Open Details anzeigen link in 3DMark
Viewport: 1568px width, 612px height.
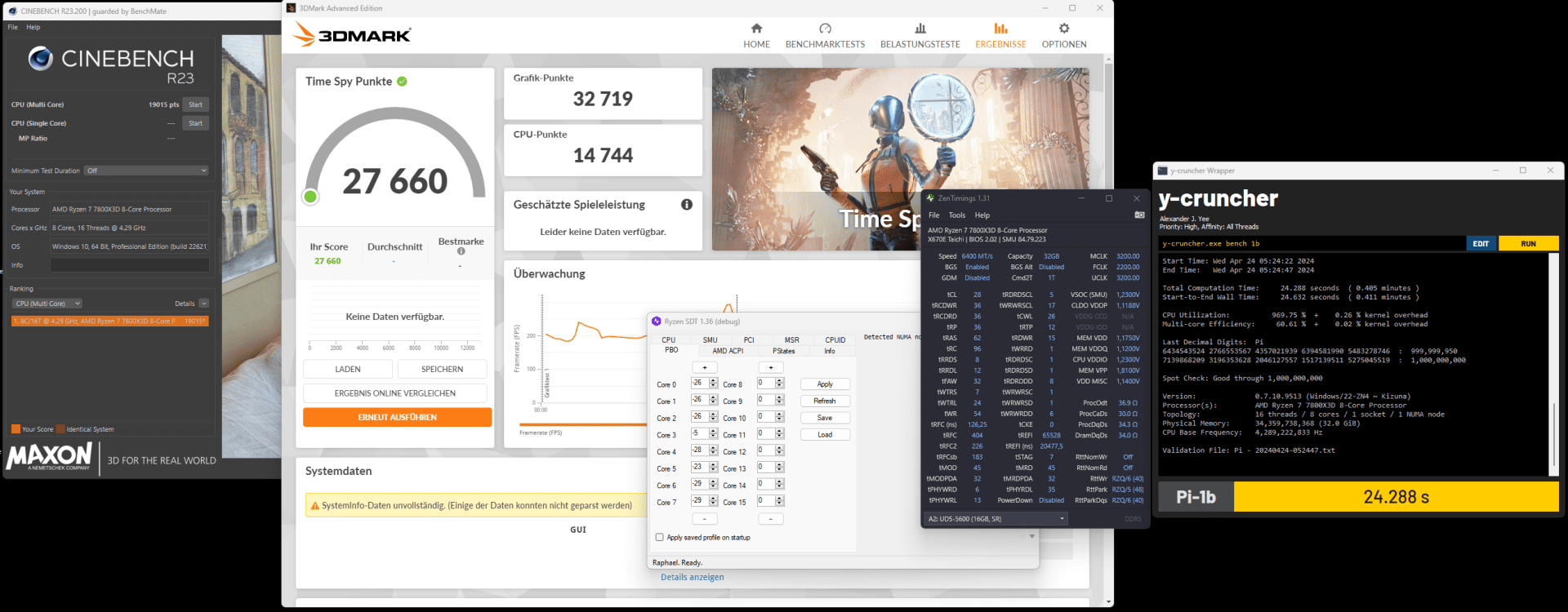692,577
